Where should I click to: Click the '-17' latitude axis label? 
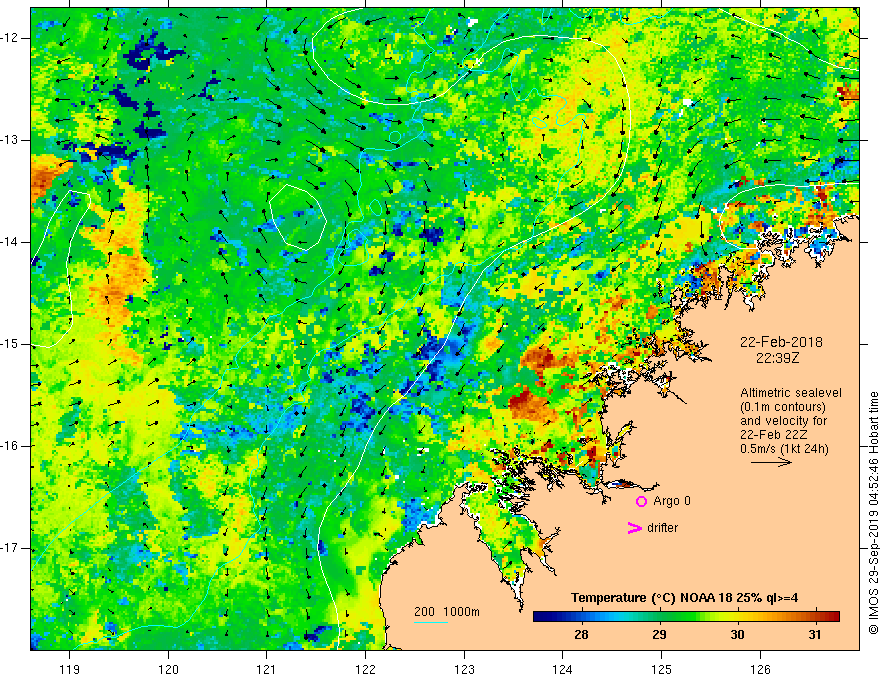pos(10,548)
